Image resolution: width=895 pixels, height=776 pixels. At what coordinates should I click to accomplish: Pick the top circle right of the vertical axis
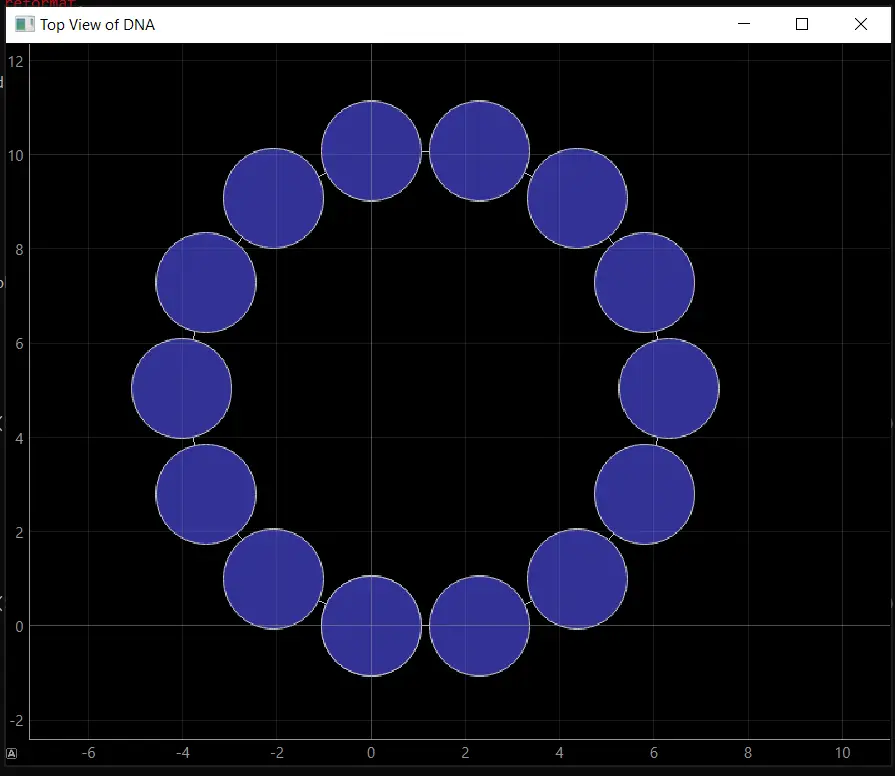point(479,151)
